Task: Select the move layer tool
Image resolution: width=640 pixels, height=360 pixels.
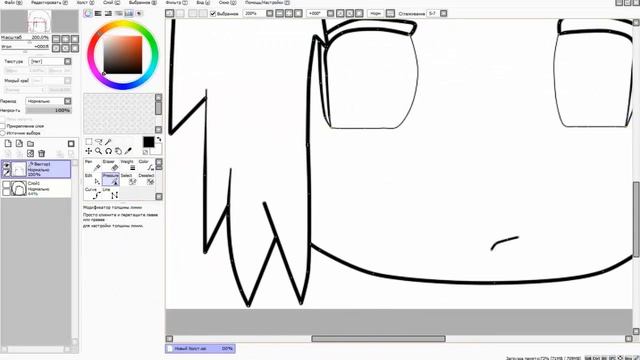Action: (x=89, y=151)
